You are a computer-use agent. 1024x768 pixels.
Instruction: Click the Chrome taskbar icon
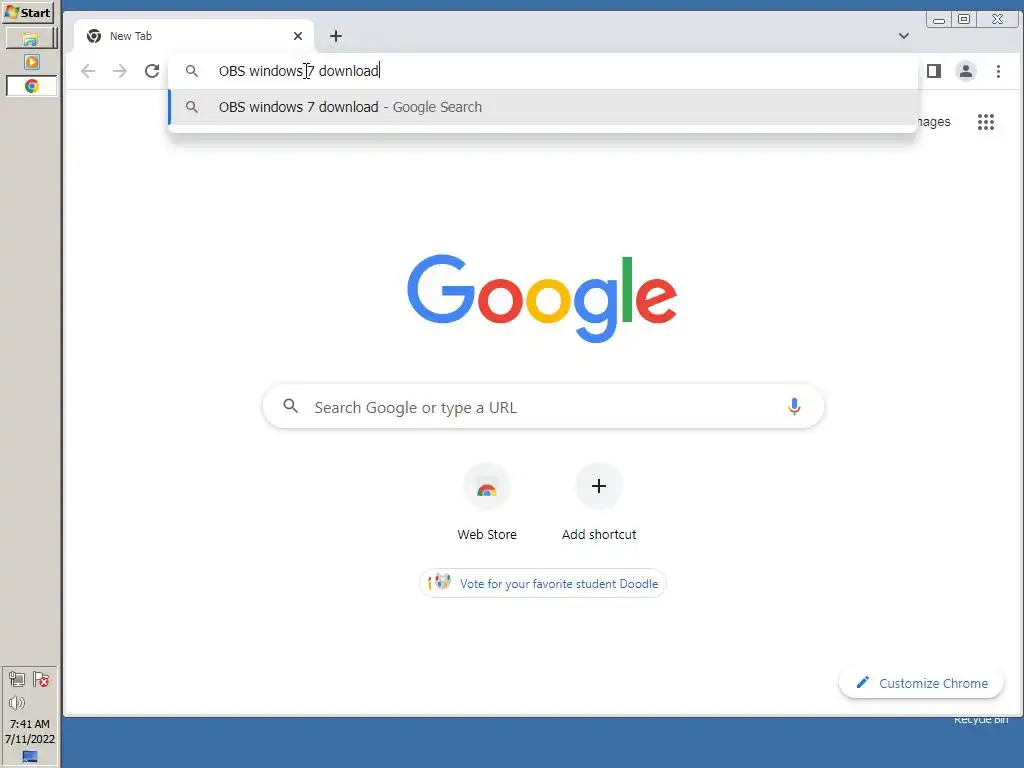point(31,86)
